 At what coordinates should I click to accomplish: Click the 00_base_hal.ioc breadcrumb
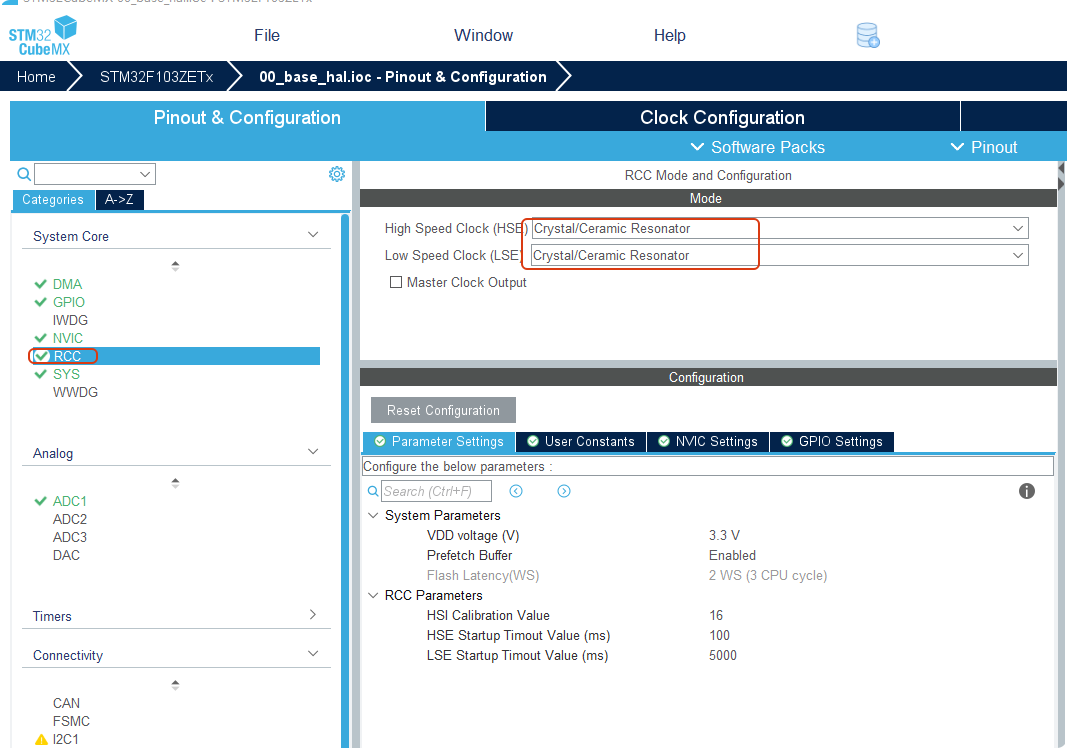[403, 77]
